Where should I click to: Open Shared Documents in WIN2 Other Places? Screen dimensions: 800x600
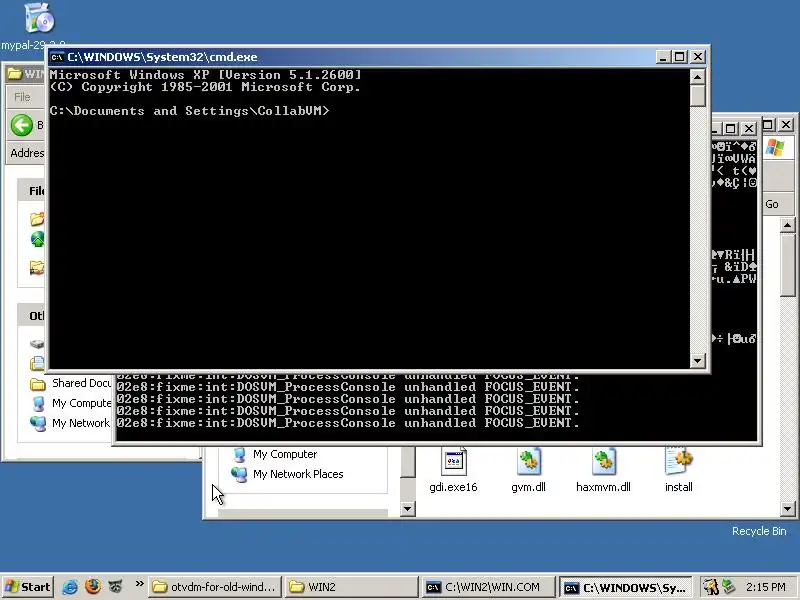click(x=70, y=384)
